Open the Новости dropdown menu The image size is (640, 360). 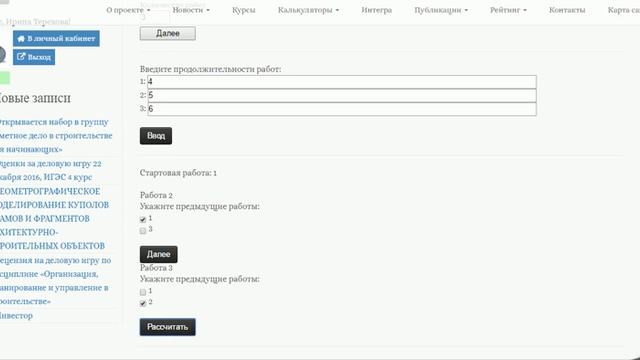coord(191,10)
